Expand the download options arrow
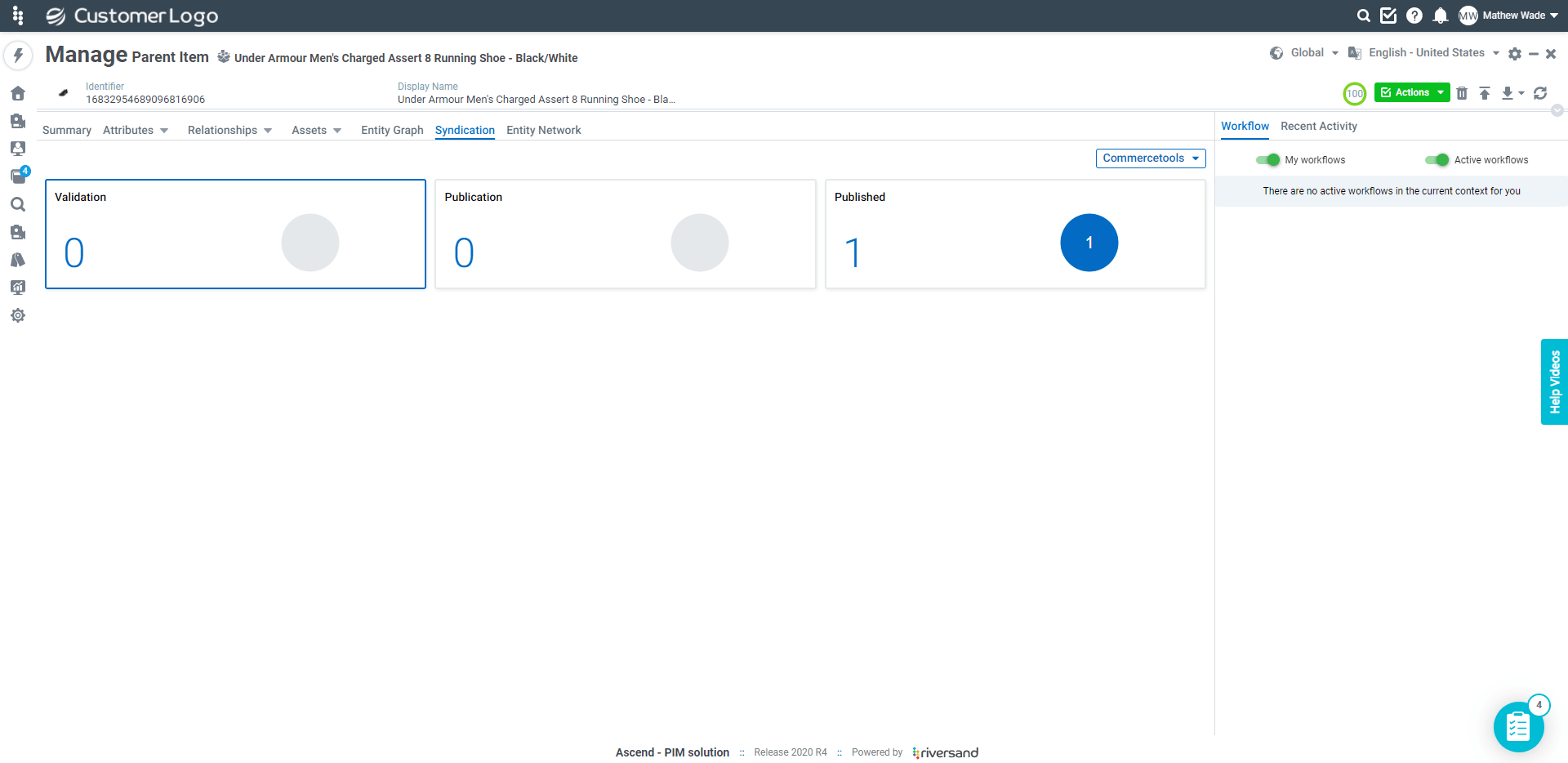Image resolution: width=1568 pixels, height=763 pixels. tap(1521, 93)
